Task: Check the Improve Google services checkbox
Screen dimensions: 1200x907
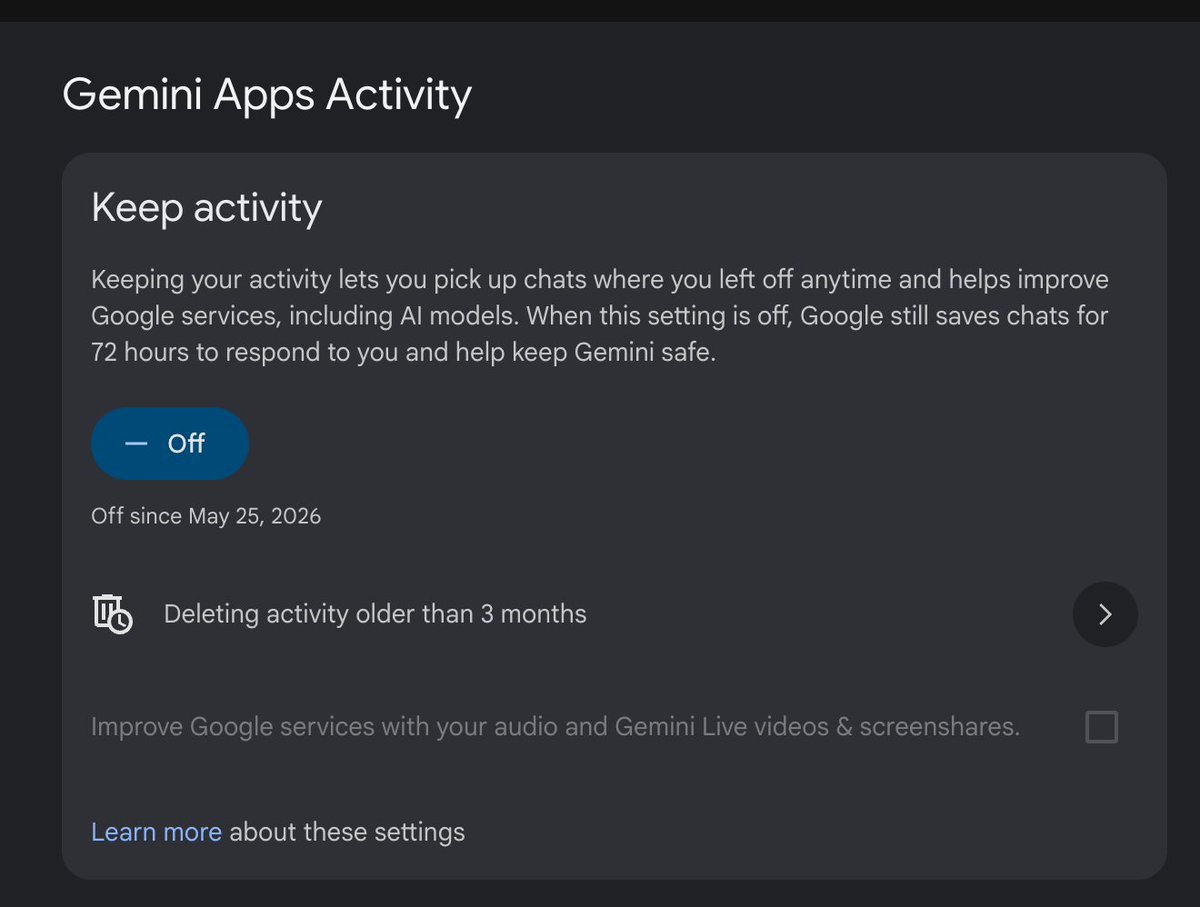Action: 1101,727
